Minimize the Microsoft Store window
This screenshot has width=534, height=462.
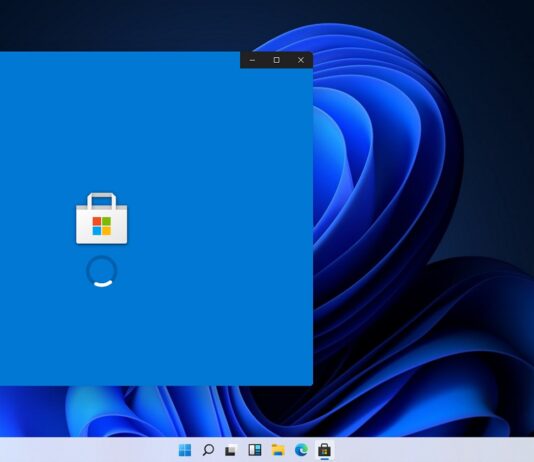(x=252, y=60)
